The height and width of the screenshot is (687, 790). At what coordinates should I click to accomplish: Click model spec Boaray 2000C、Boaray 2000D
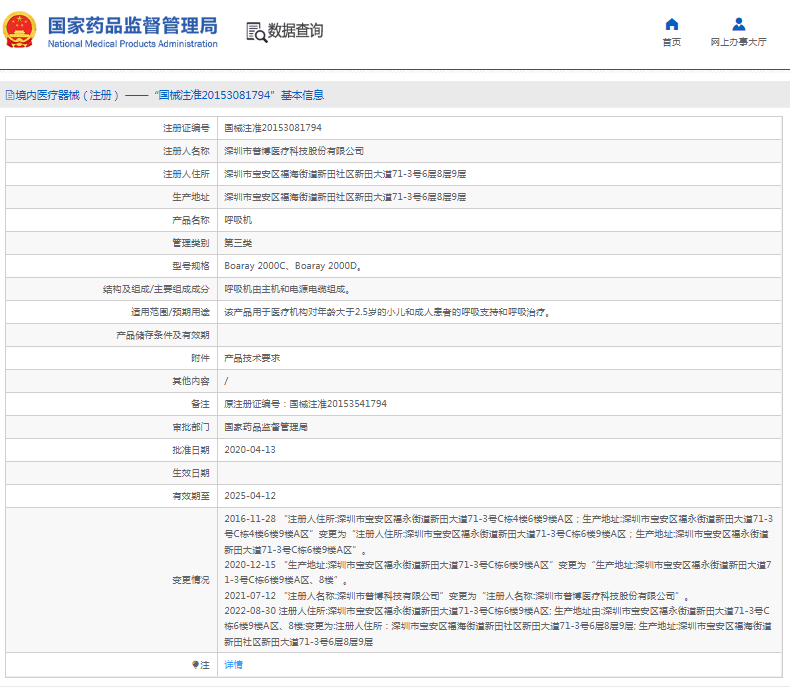tap(292, 266)
